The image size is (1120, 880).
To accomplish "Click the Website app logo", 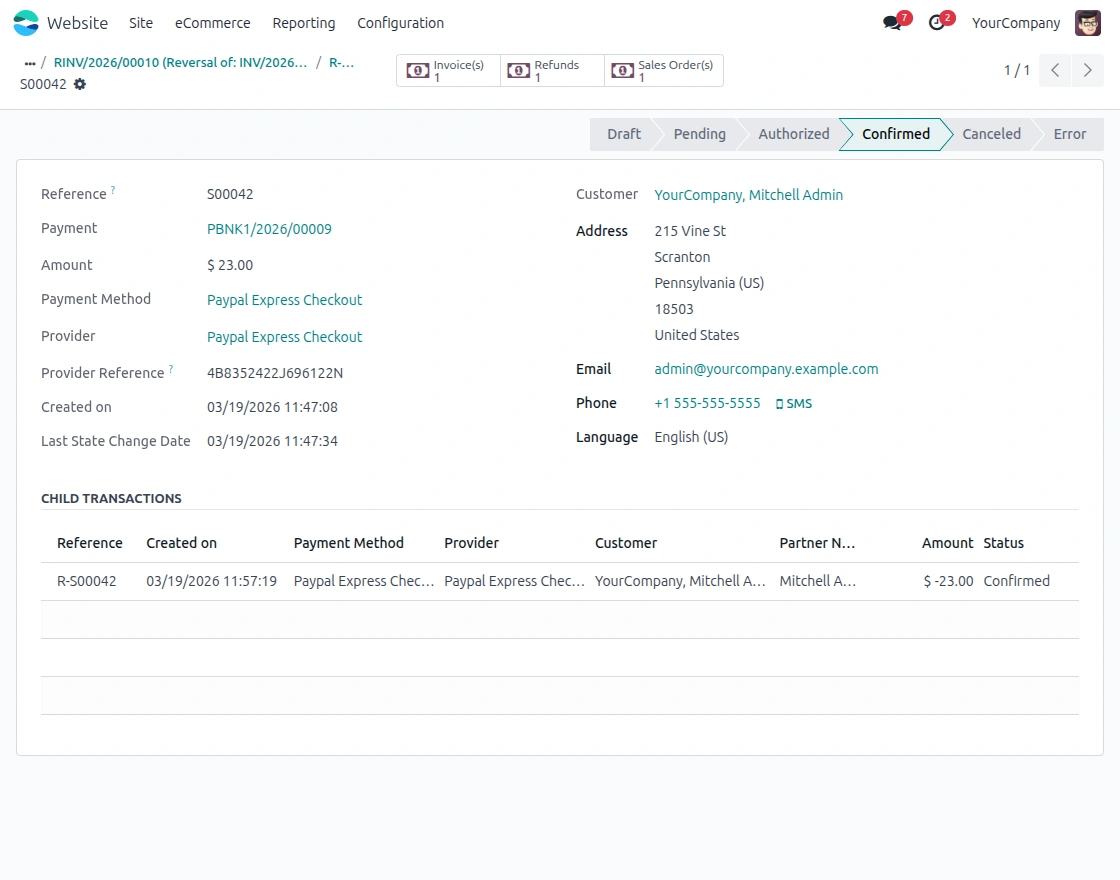I will tap(25, 22).
